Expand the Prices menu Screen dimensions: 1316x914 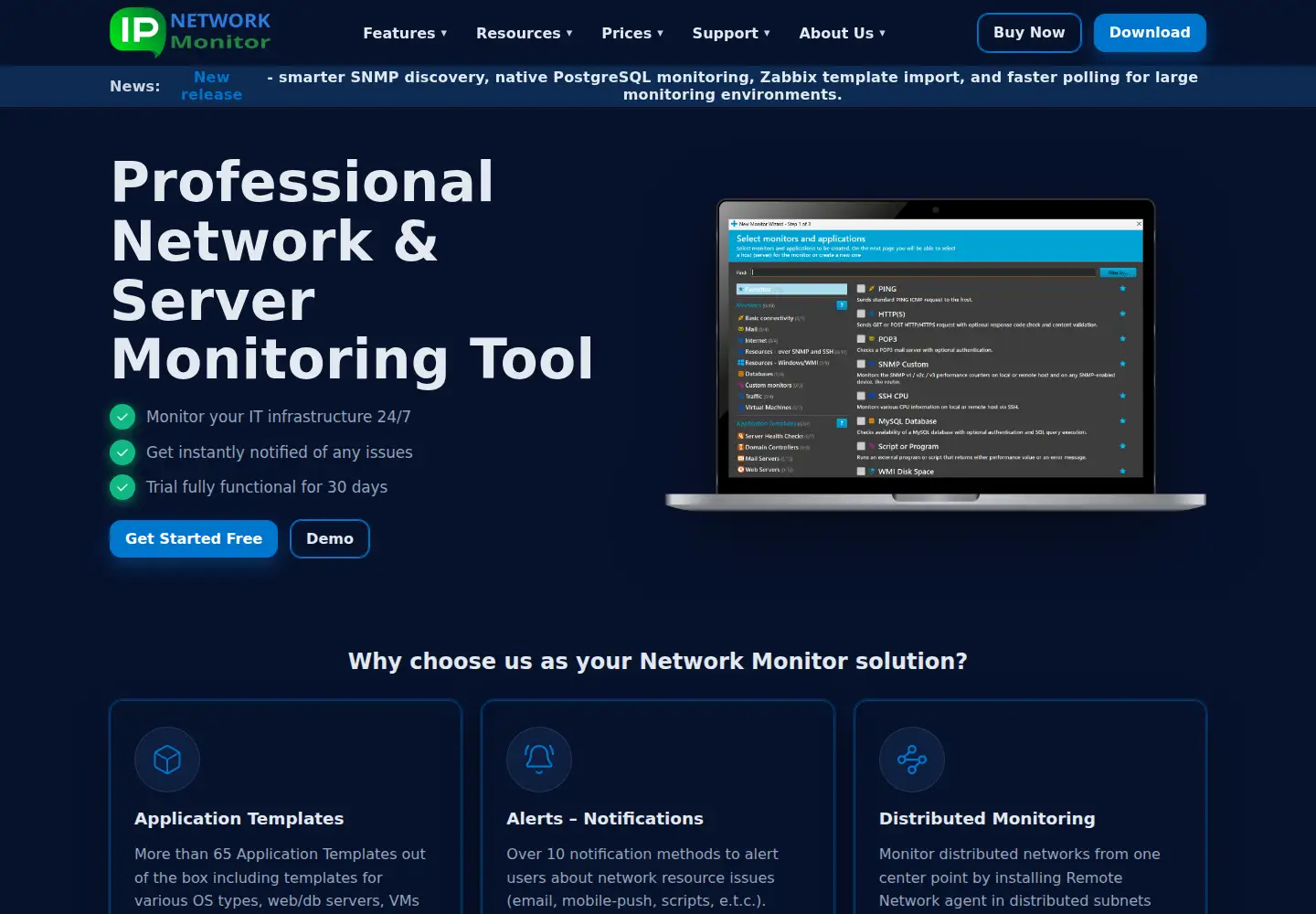coord(632,33)
